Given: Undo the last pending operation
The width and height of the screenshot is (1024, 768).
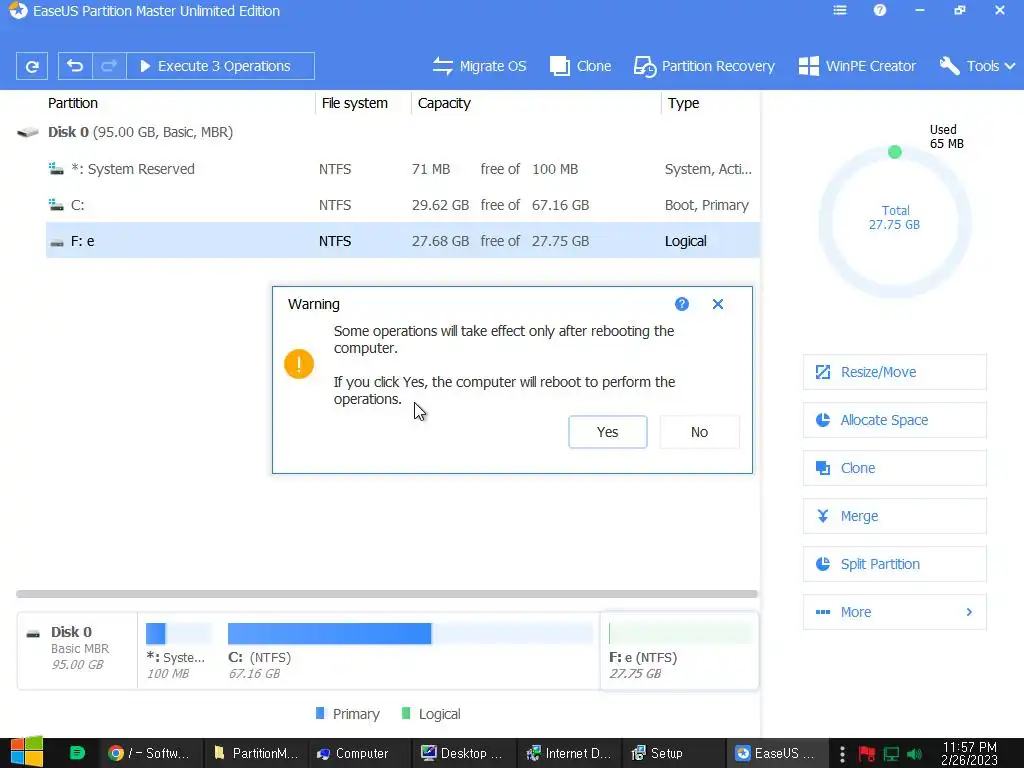Looking at the screenshot, I should [x=75, y=66].
